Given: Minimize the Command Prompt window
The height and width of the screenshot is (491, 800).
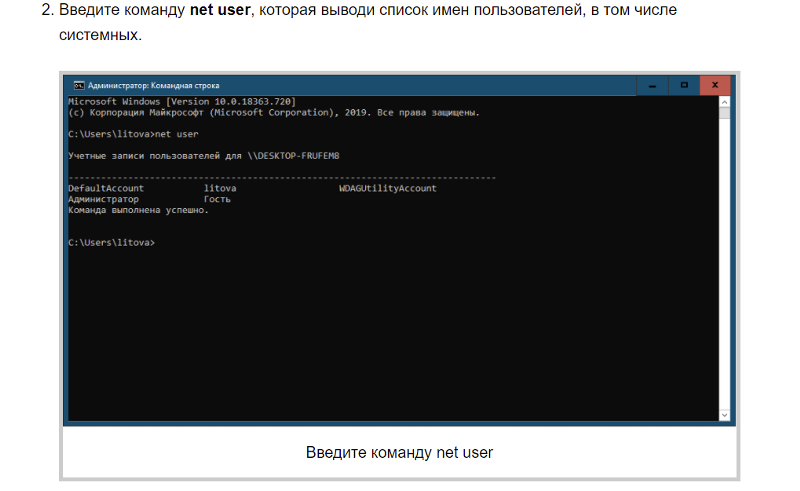Looking at the screenshot, I should 652,85.
